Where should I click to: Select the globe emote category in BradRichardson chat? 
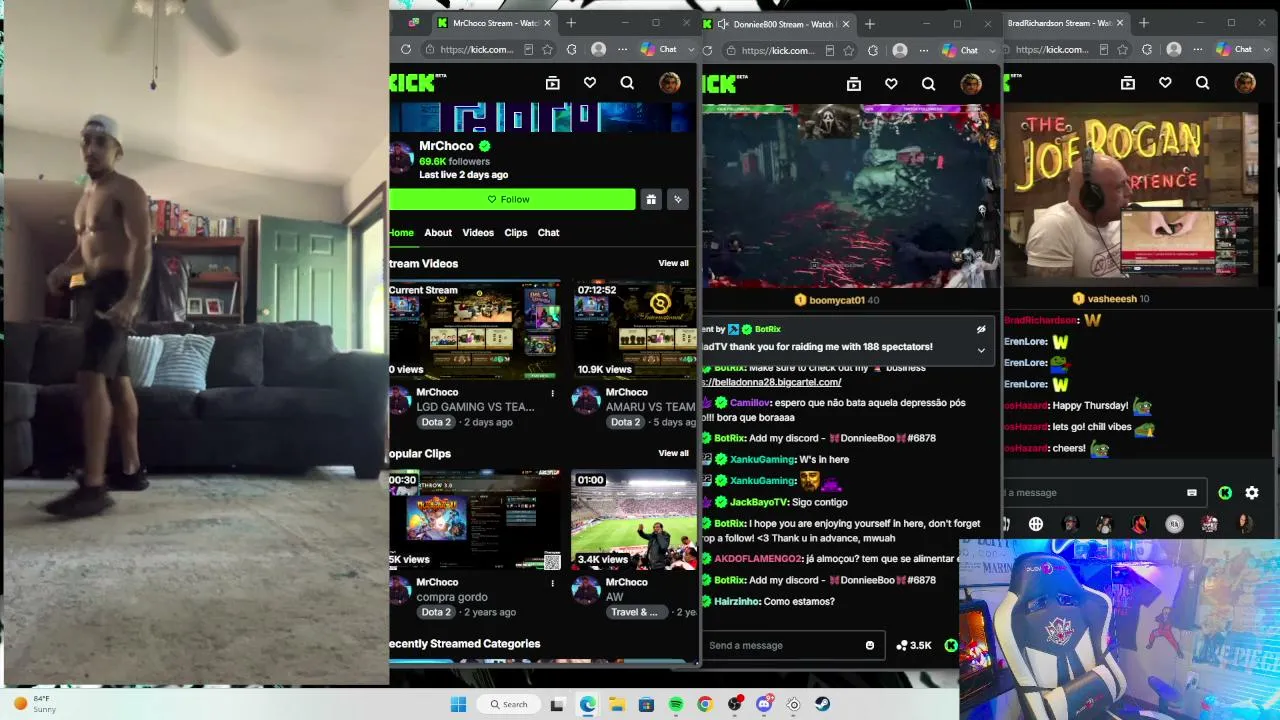click(1036, 524)
